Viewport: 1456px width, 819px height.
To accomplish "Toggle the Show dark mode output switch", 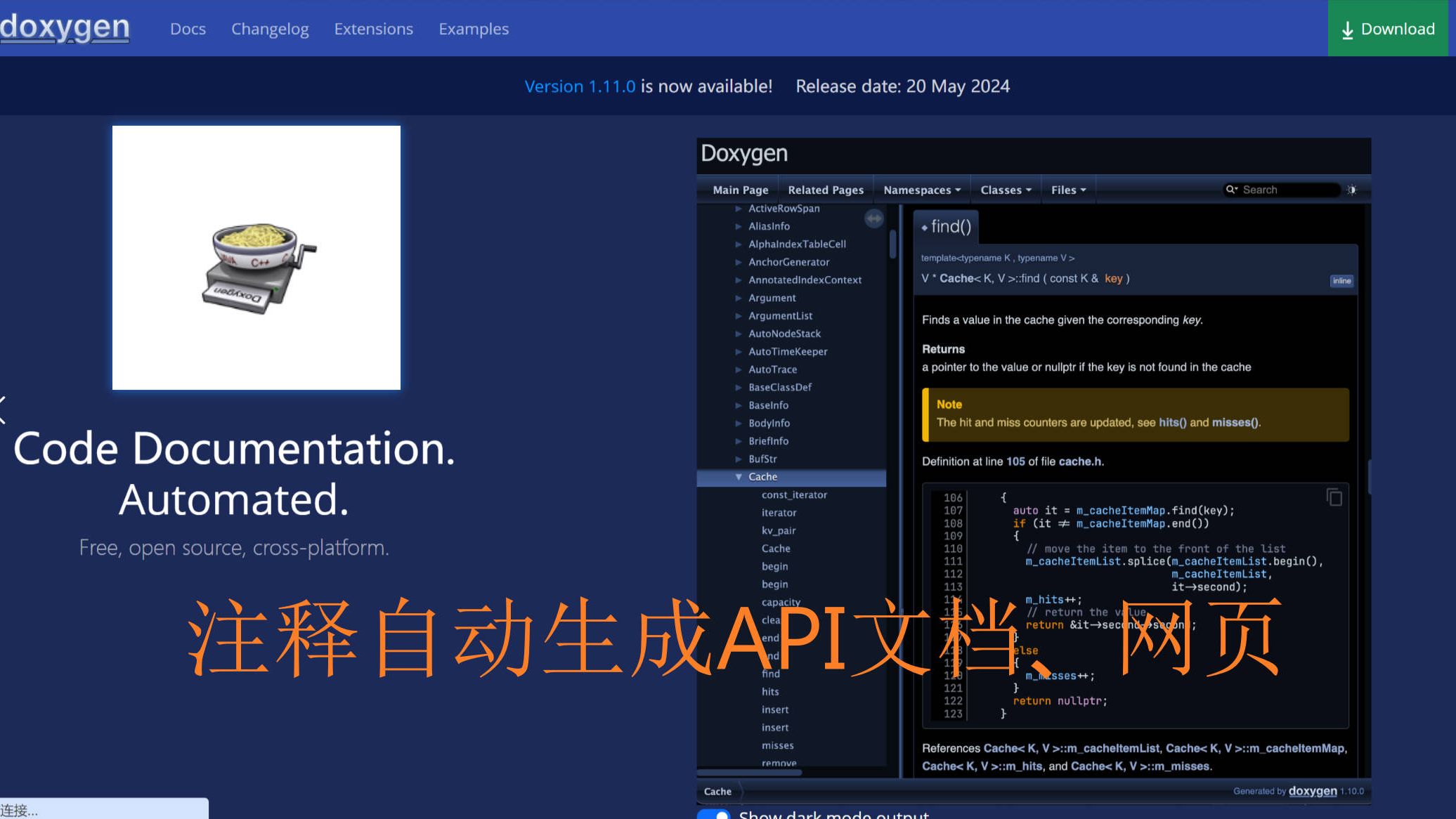I will [x=714, y=814].
